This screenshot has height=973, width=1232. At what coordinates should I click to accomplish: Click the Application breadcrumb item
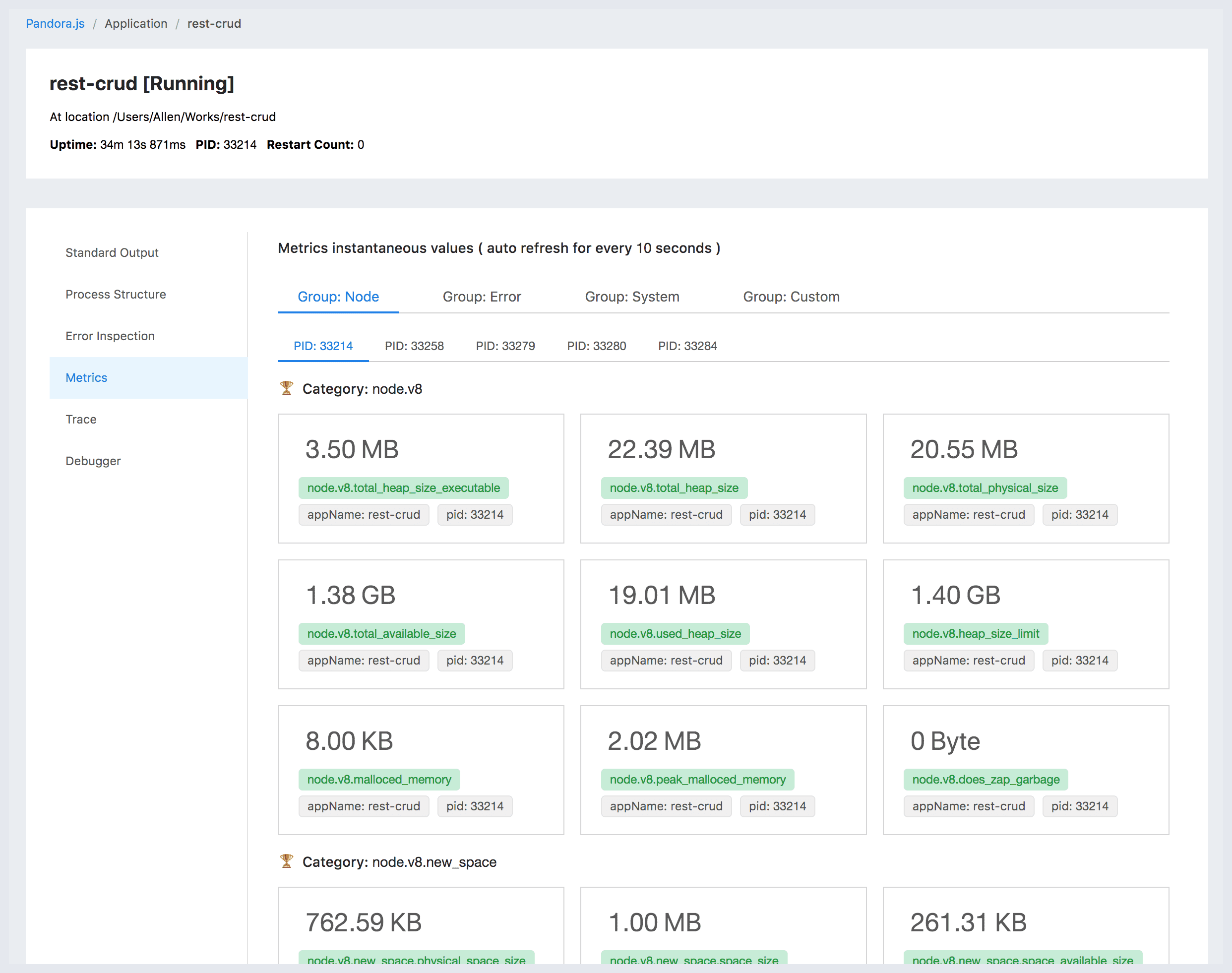point(135,23)
